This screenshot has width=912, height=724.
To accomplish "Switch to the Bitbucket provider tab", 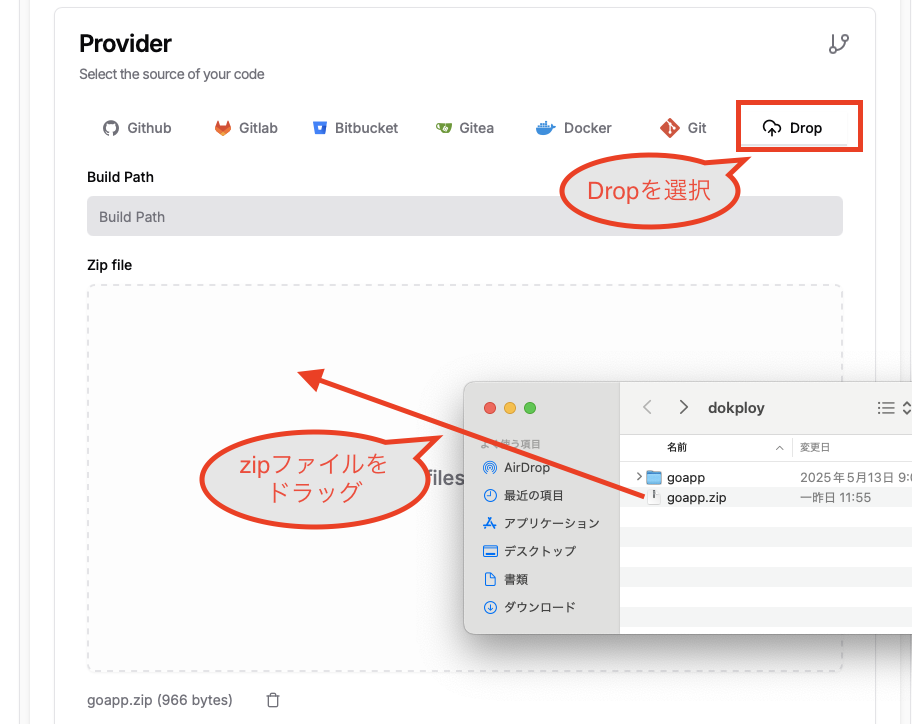I will pos(355,128).
